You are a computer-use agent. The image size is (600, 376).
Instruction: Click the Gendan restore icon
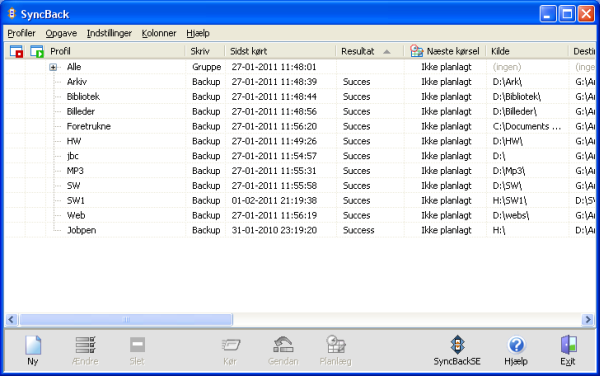(283, 344)
